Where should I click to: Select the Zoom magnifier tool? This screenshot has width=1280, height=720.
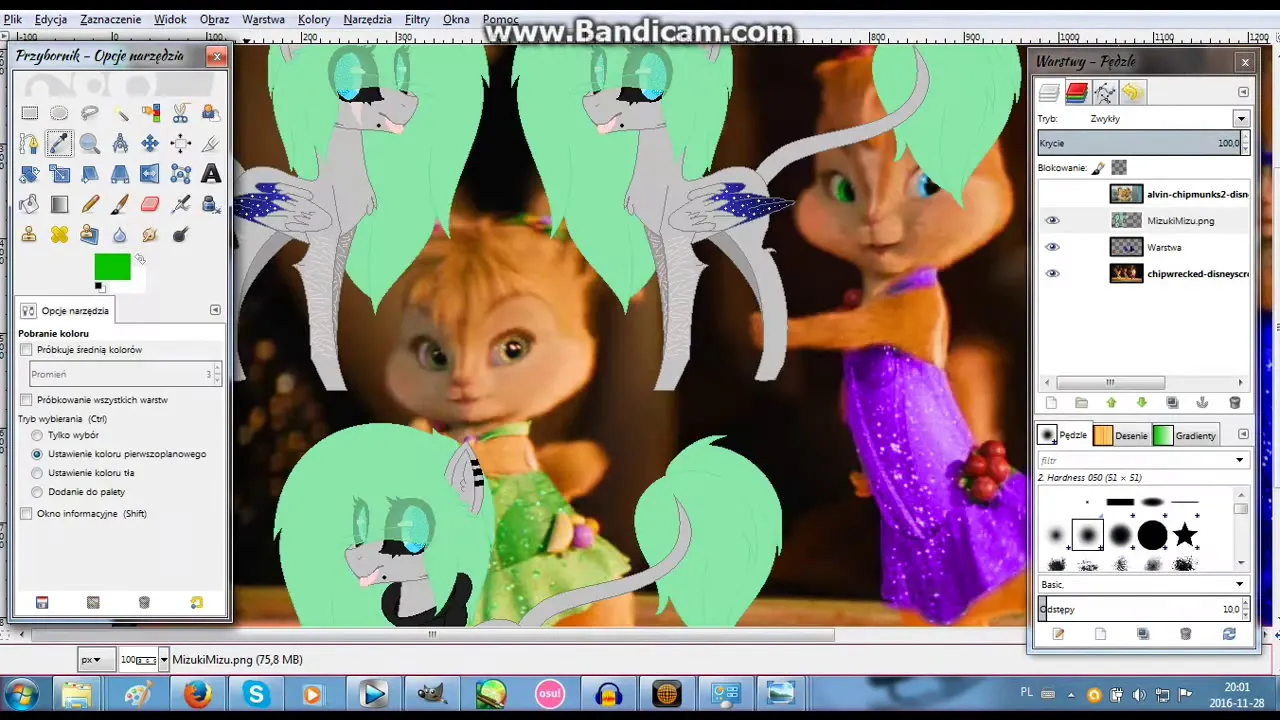90,144
